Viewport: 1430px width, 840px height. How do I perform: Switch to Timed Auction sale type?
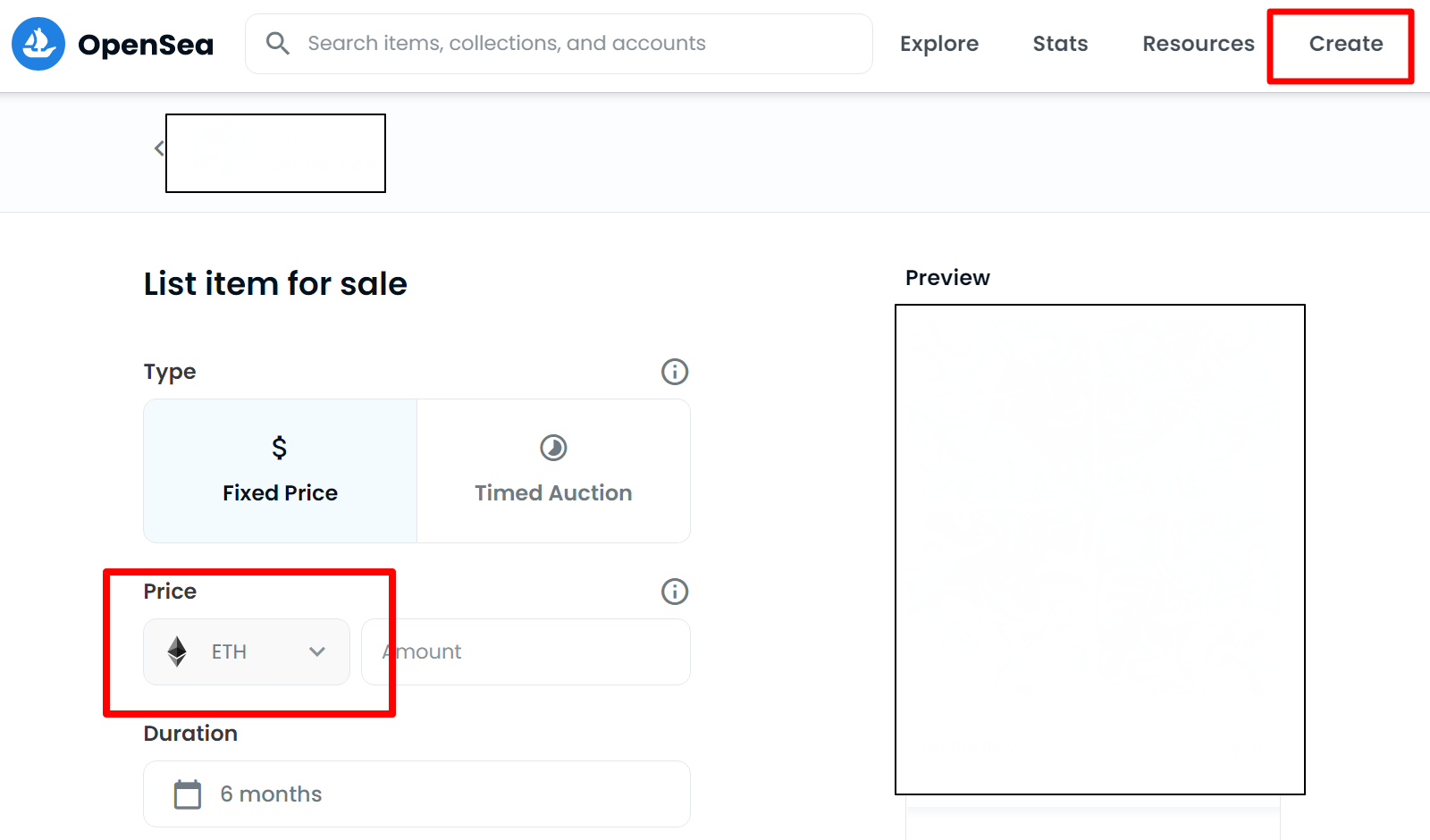553,471
